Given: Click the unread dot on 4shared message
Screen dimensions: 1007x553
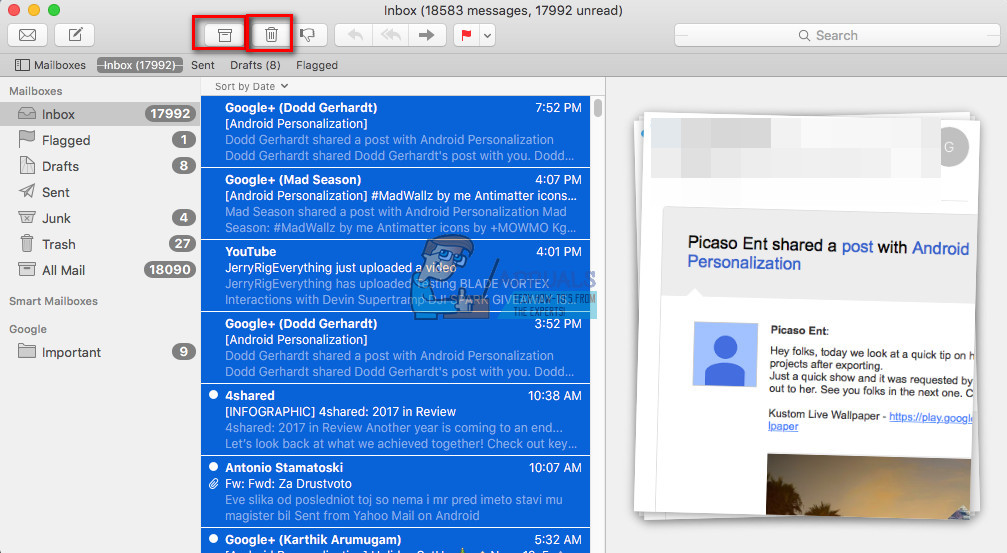Looking at the screenshot, I should 213,395.
